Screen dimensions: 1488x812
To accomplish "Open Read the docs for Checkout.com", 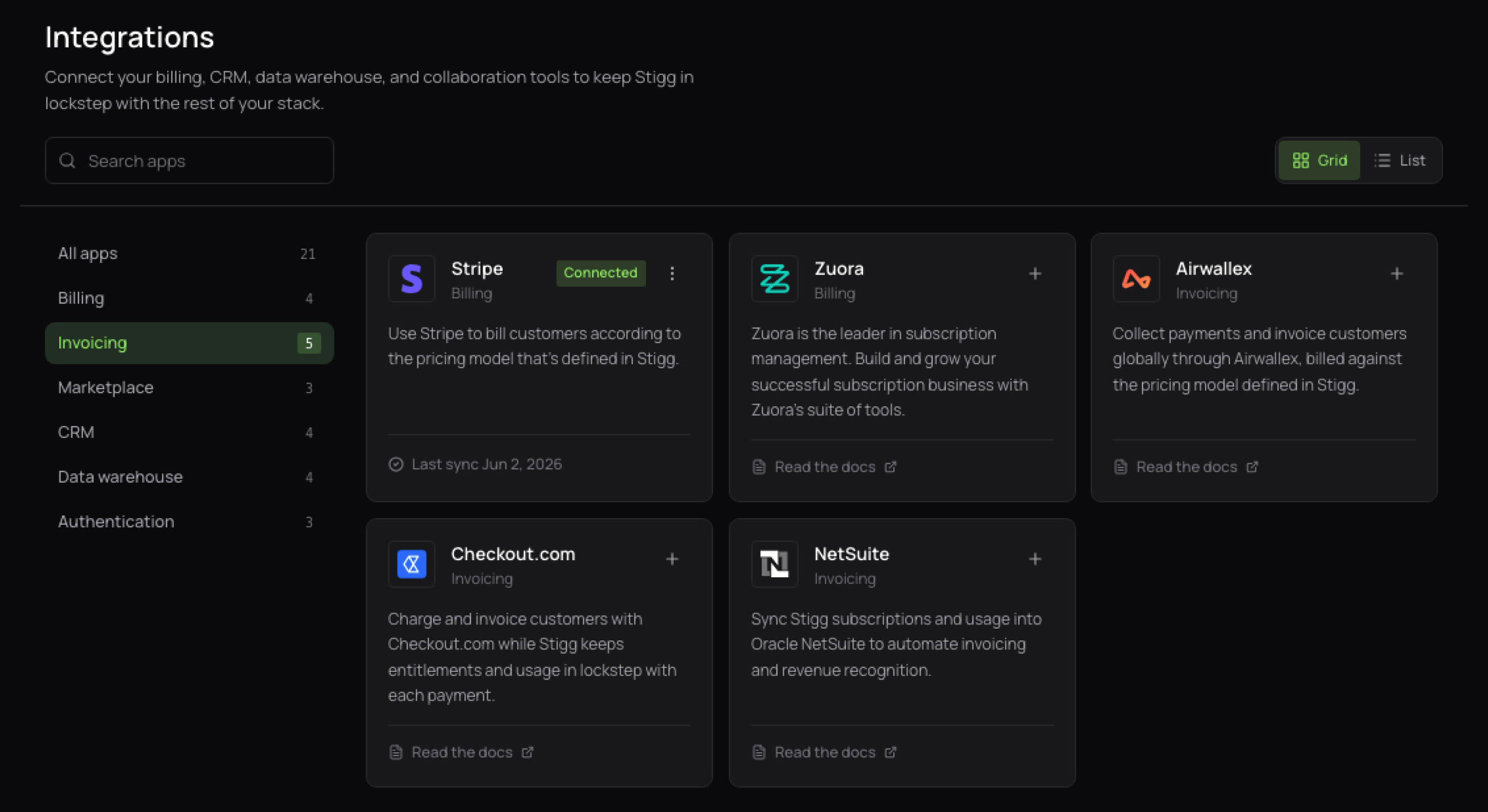I will [x=462, y=752].
